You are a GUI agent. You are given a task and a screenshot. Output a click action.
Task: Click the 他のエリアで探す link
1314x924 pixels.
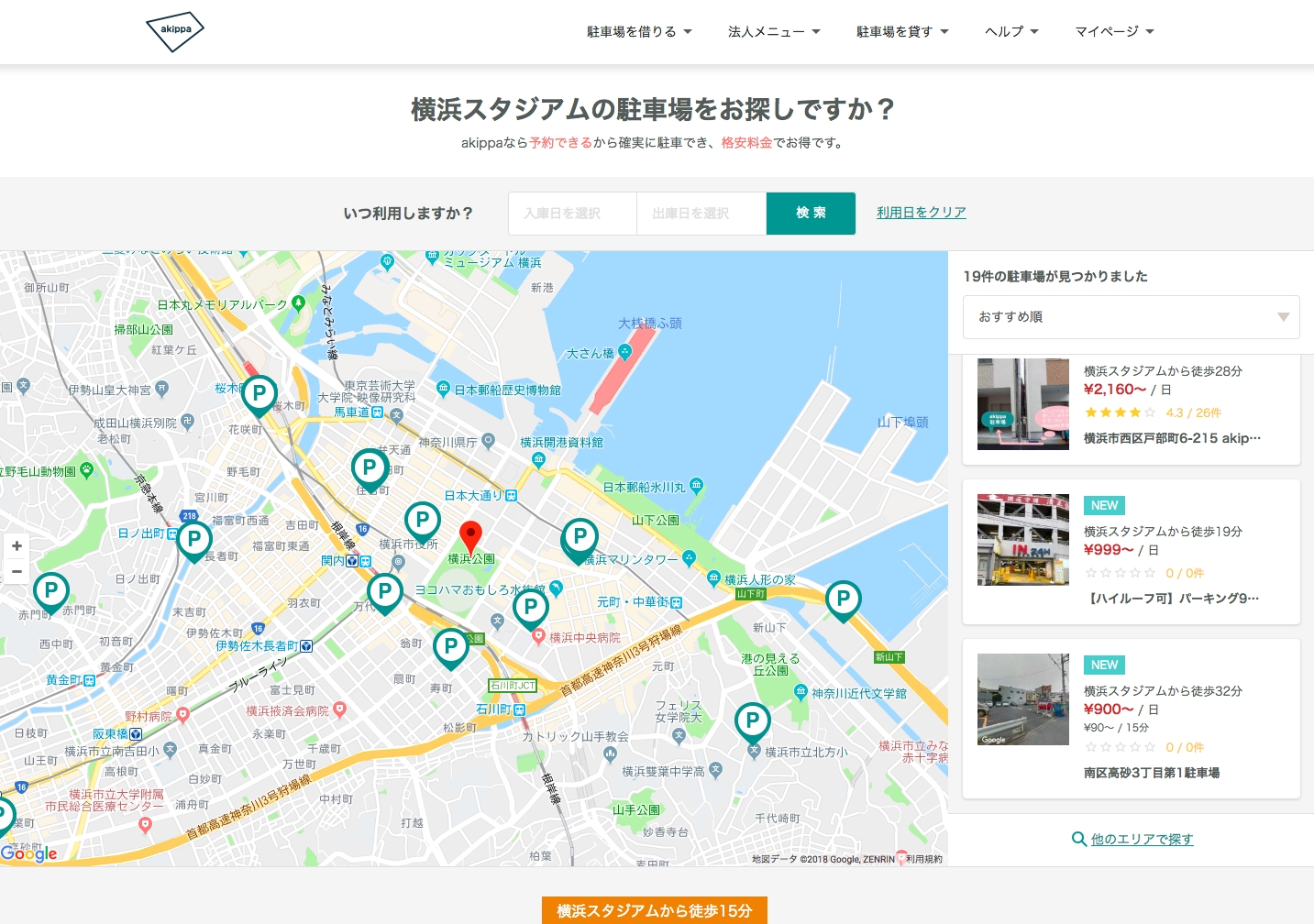[1142, 839]
